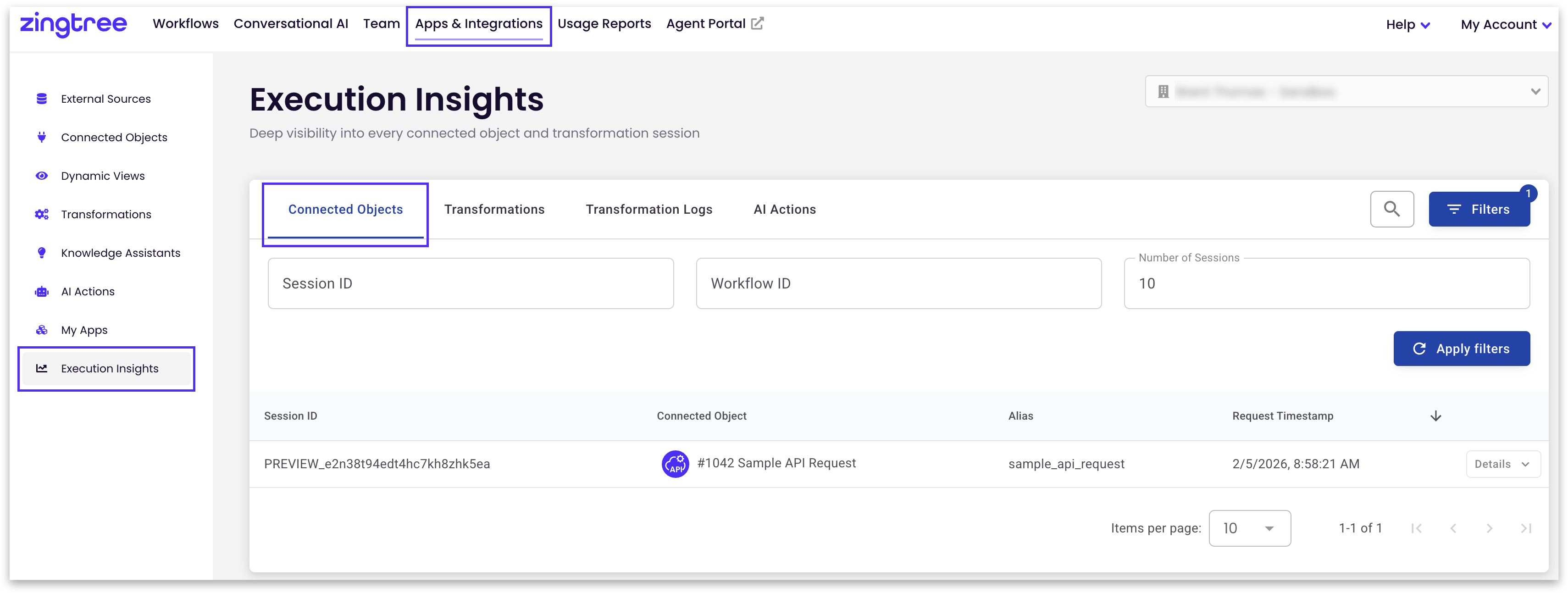Screen dimensions: 1568x593
Task: Click the Transformations gears icon in sidebar
Action: [x=41, y=214]
